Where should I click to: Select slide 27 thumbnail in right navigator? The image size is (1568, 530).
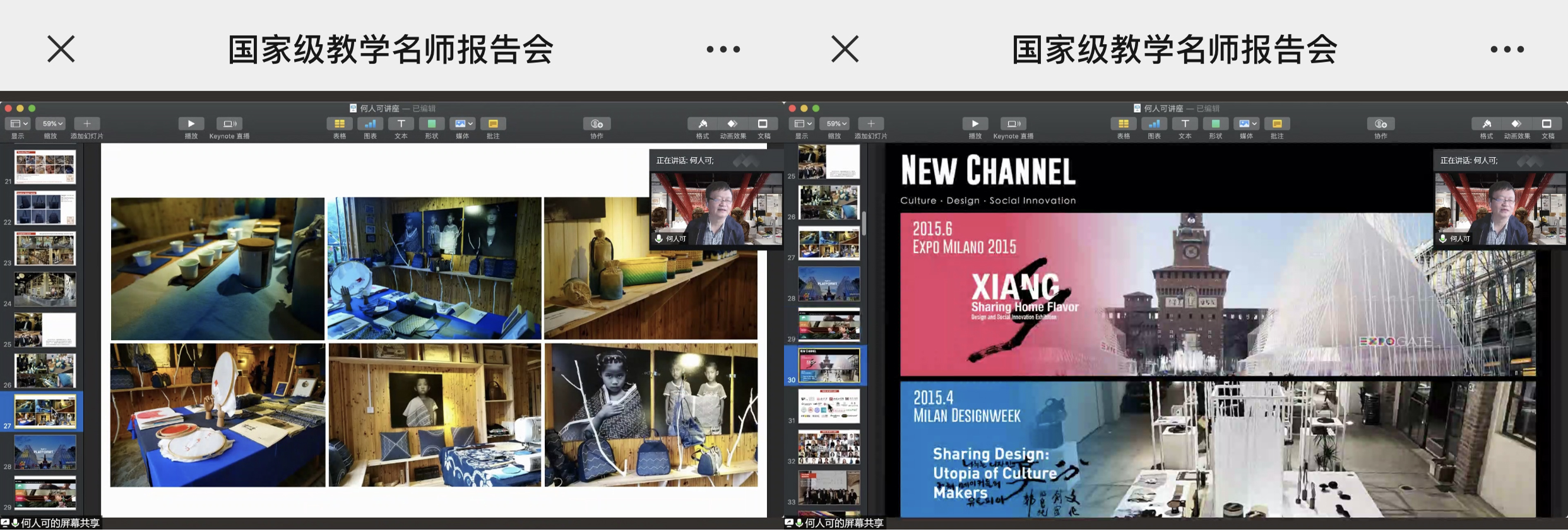tap(829, 244)
